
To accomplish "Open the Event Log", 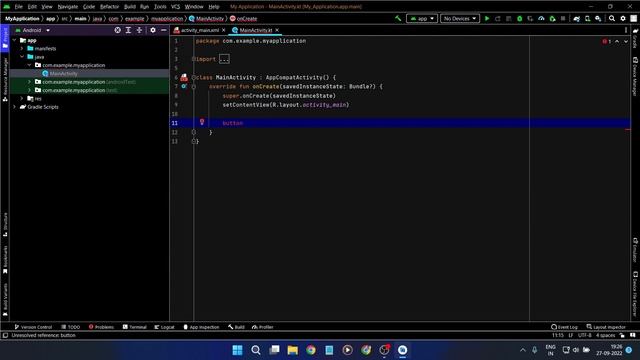I will (564, 327).
